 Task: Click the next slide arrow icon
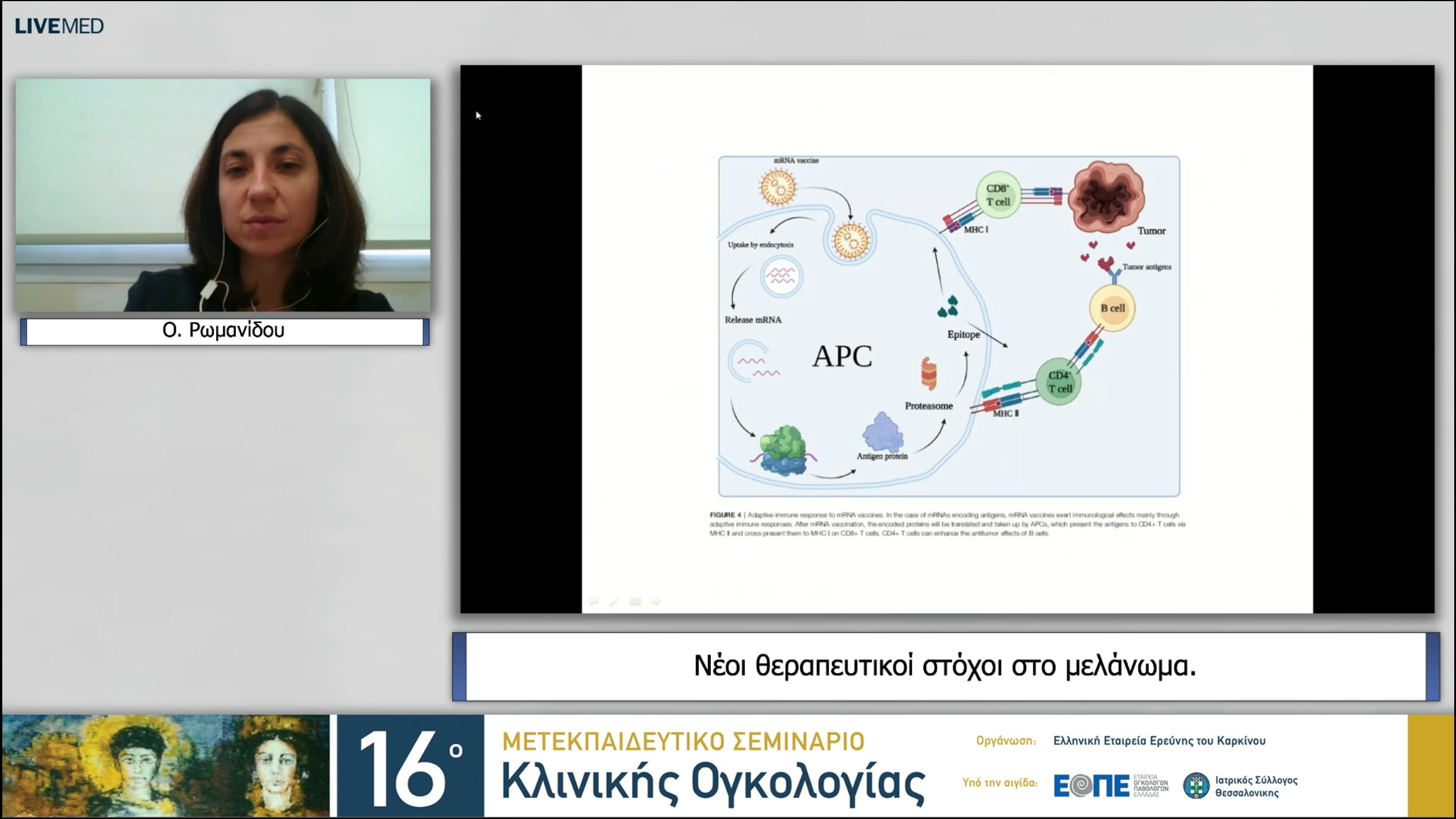pos(656,601)
